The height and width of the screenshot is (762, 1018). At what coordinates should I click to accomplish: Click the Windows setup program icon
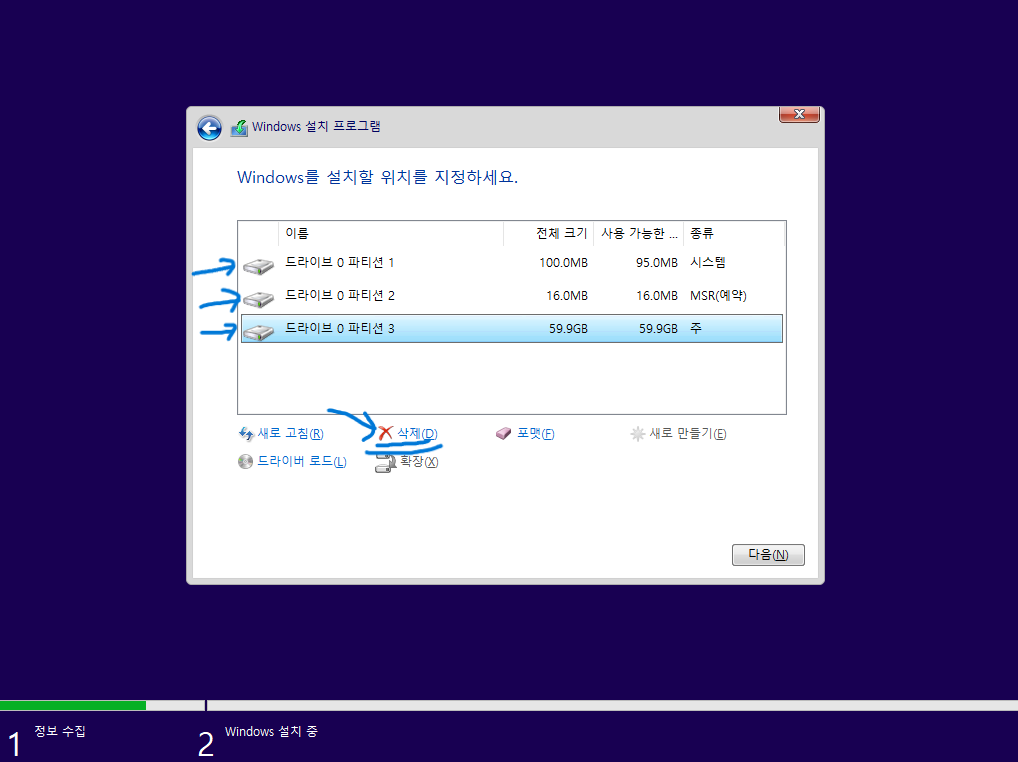(239, 128)
